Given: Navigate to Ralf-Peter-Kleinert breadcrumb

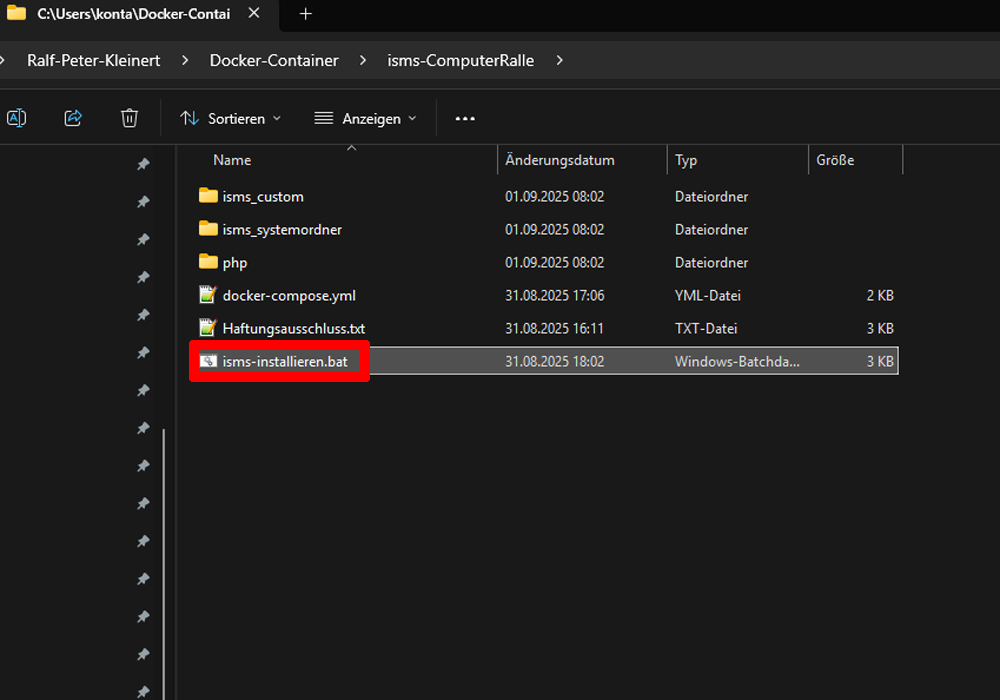Looking at the screenshot, I should 93,60.
